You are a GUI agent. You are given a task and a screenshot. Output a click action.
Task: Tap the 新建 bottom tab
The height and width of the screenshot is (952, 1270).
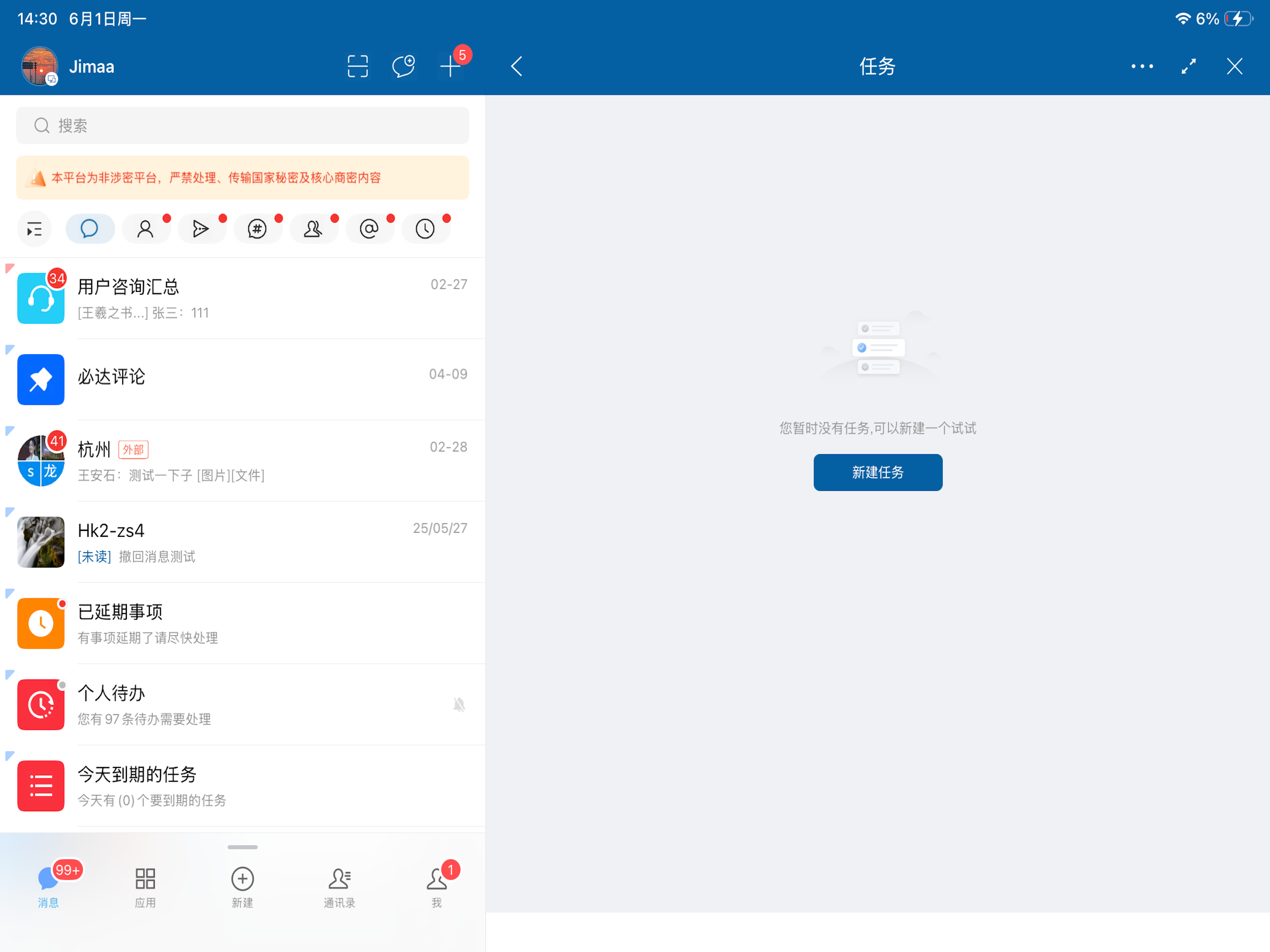(x=242, y=887)
